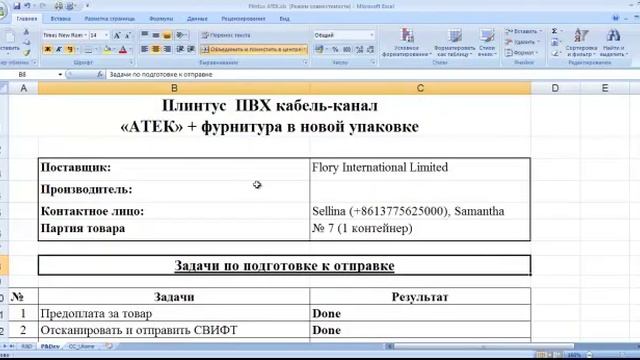Select column A header
The width and height of the screenshot is (640, 360).
pos(23,88)
